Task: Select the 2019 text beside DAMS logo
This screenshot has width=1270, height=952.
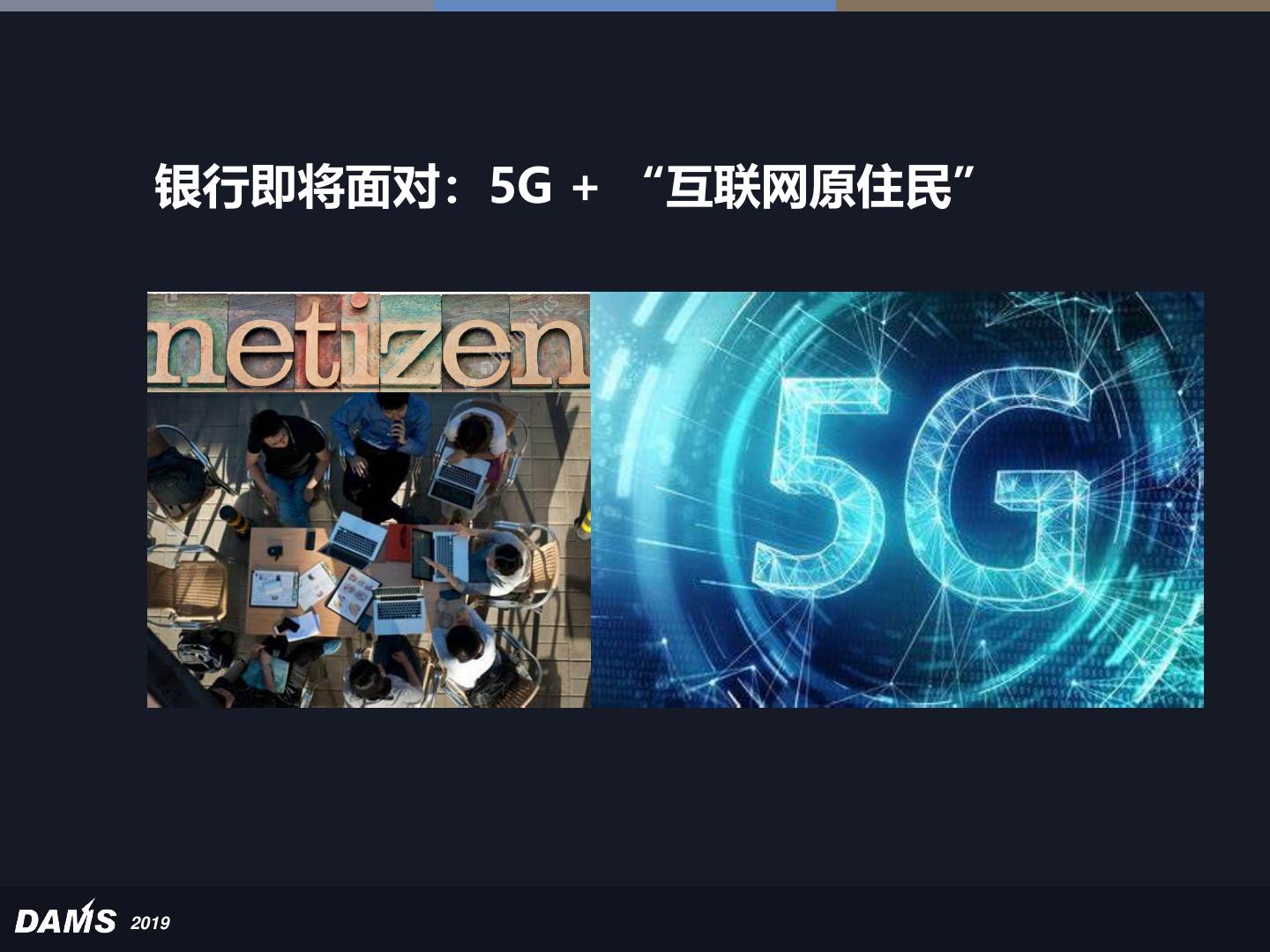Action: pyautogui.click(x=150, y=923)
